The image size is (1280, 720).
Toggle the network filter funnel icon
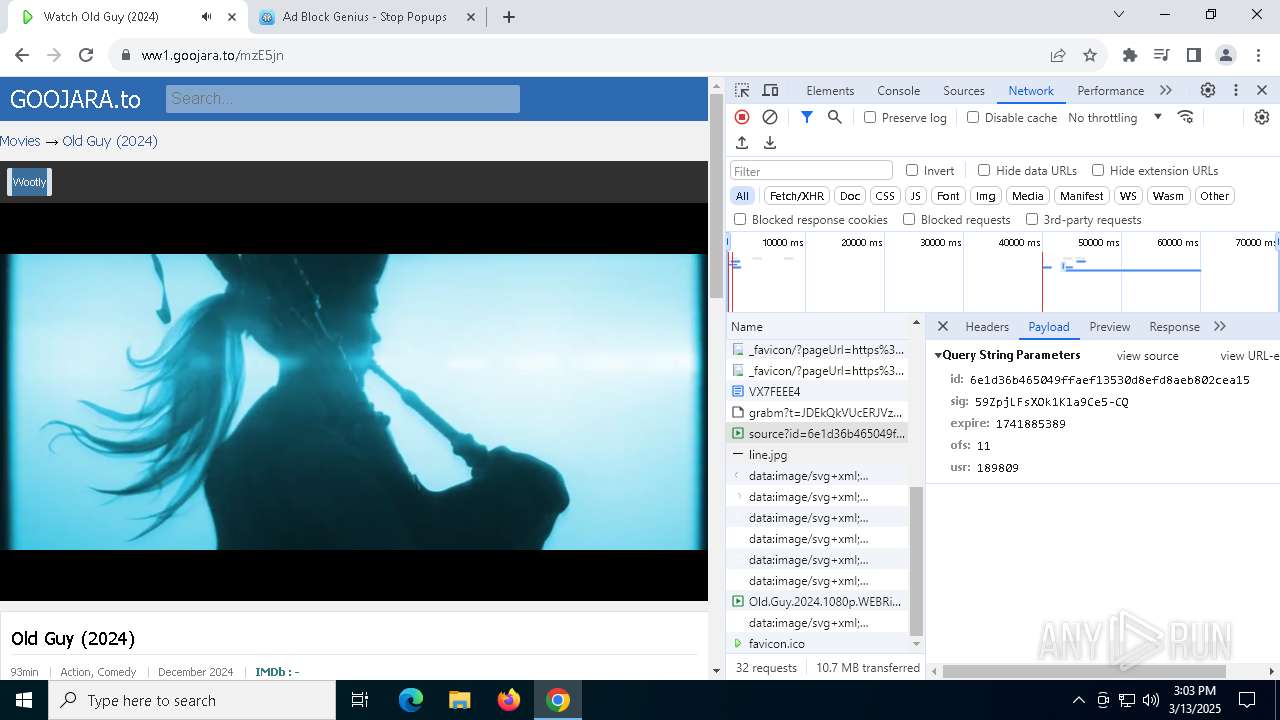(x=807, y=117)
